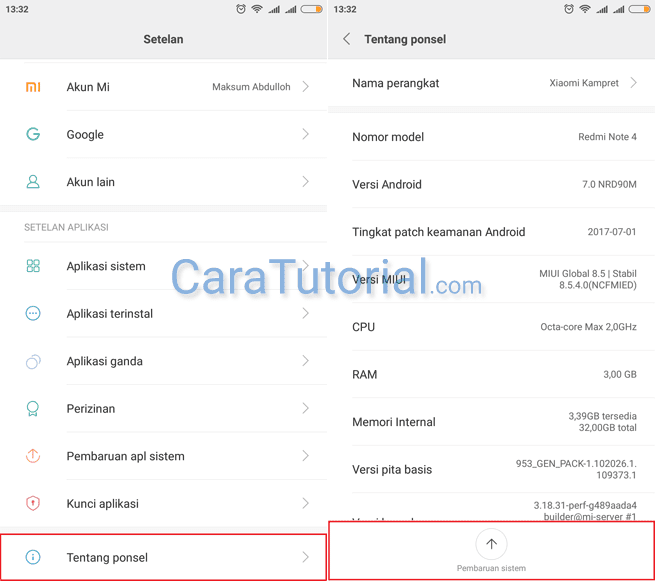Tap the Nomor model row
The image size is (655, 581).
coord(492,137)
